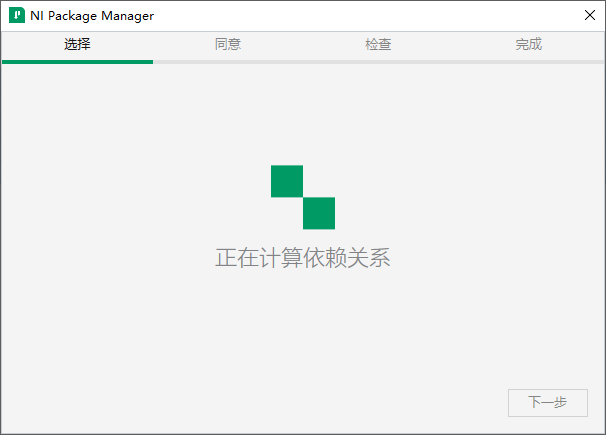
Task: Select the 检查 step tab
Action: (378, 45)
